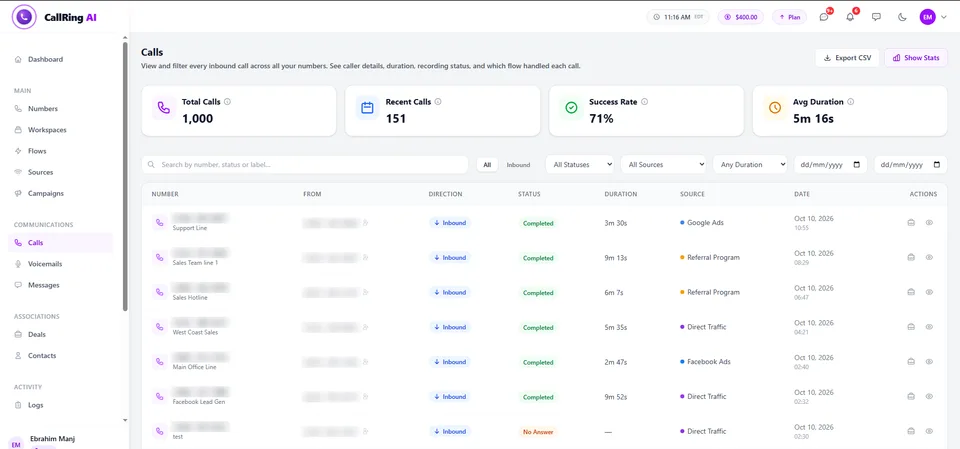
Task: Click the archive icon for Sales Hotline call
Action: [911, 292]
